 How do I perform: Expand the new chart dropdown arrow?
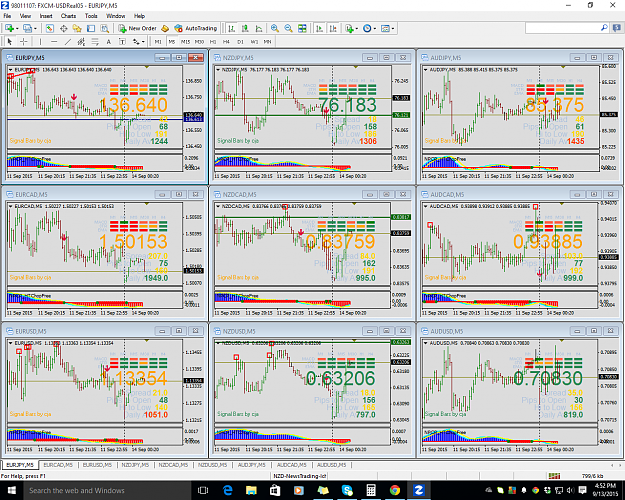[17, 28]
